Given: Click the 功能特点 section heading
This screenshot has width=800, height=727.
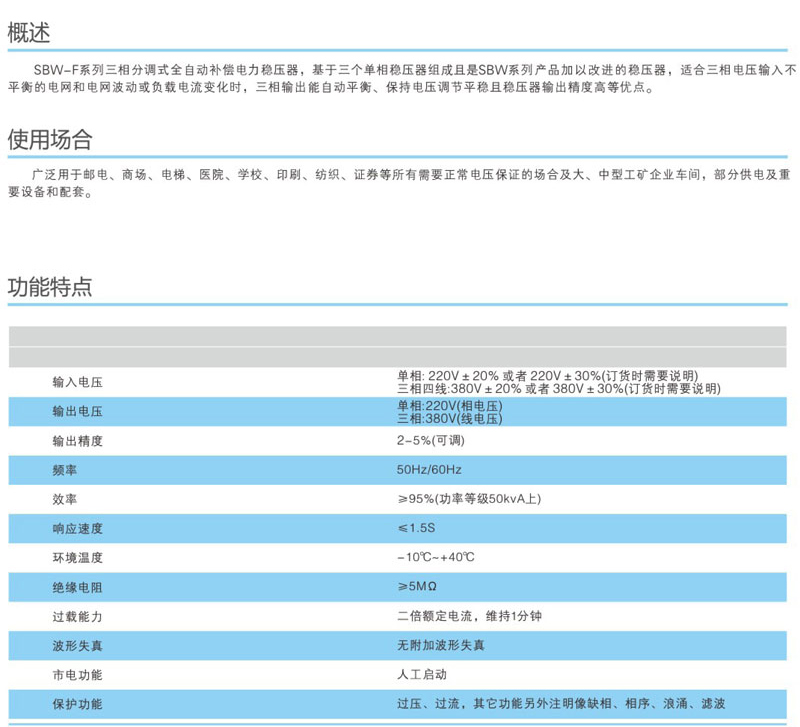Looking at the screenshot, I should pos(50,287).
